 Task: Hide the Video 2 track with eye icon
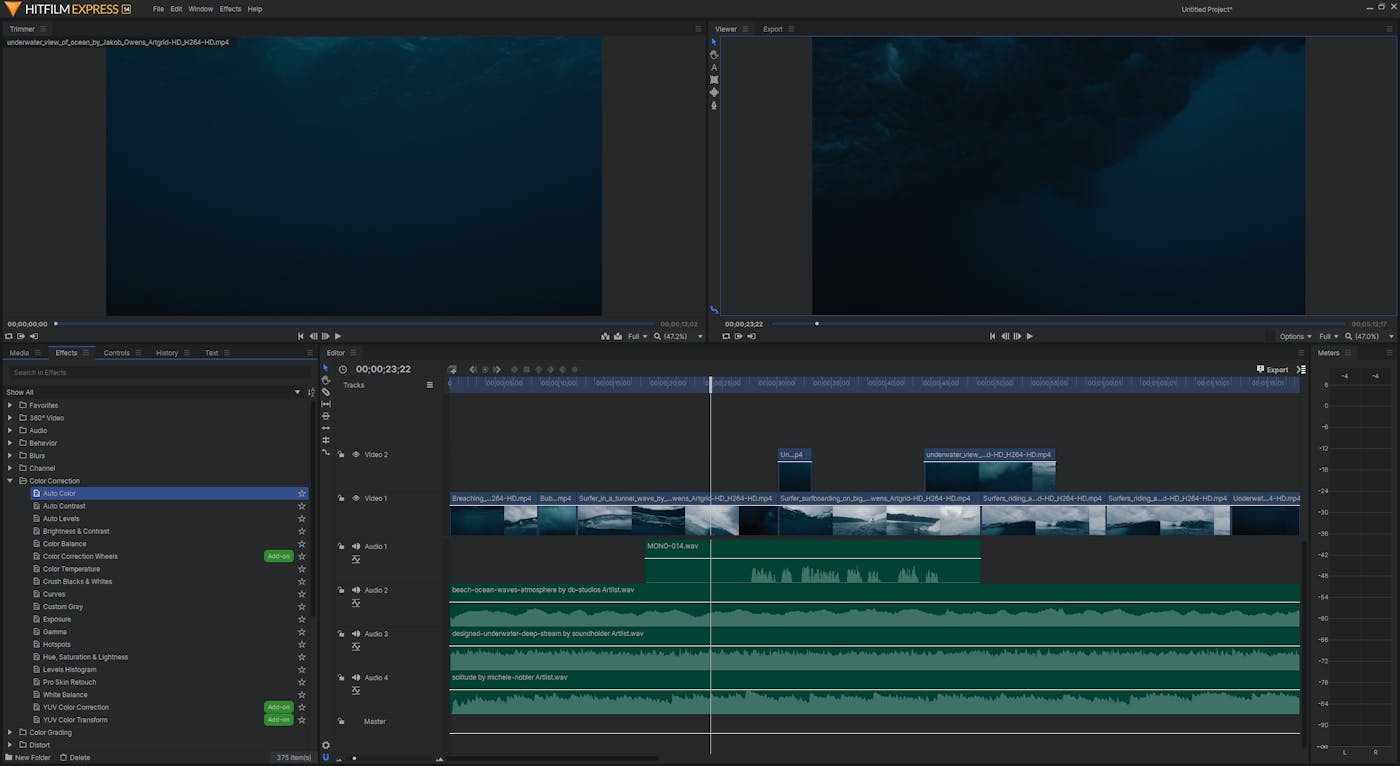click(355, 454)
